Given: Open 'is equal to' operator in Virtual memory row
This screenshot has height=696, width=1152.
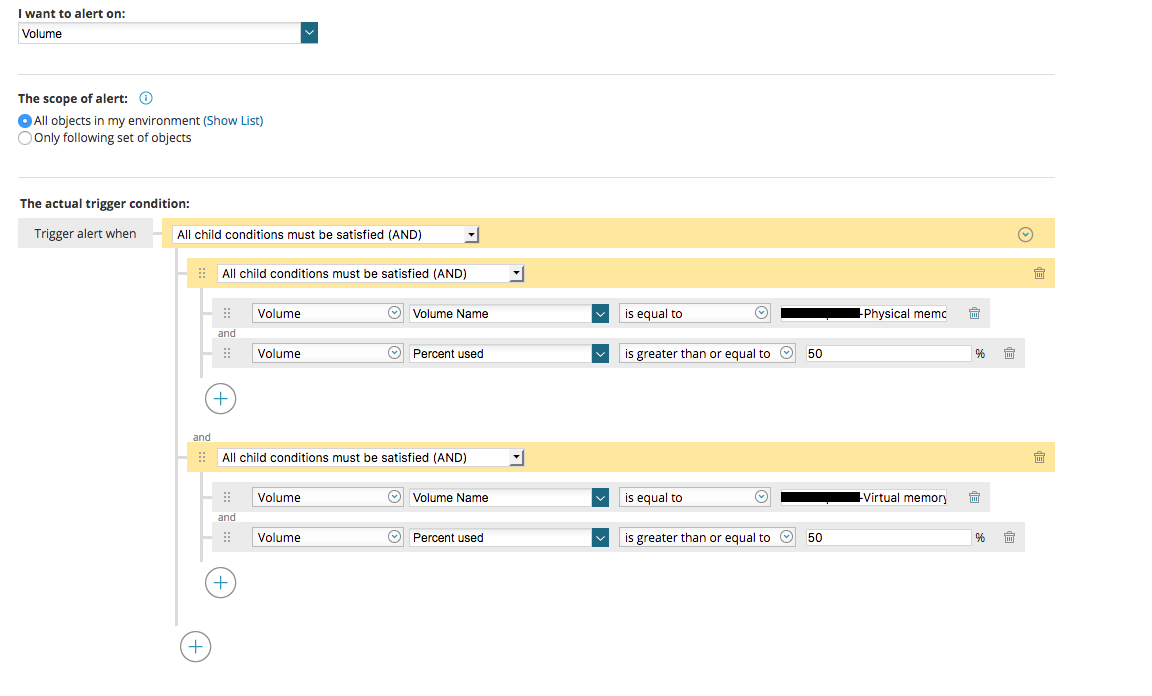Looking at the screenshot, I should click(694, 498).
